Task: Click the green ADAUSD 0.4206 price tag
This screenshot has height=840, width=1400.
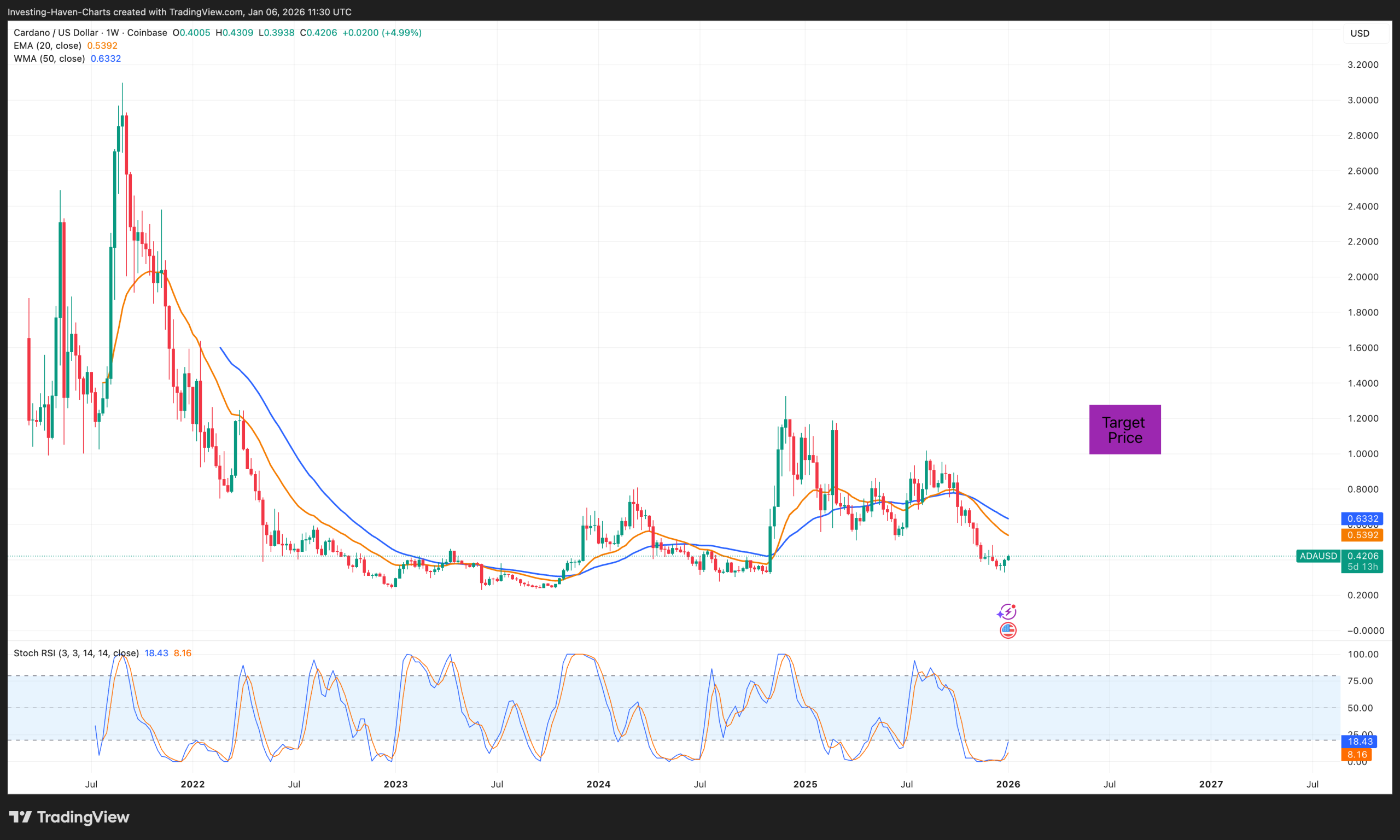Action: 1341,556
